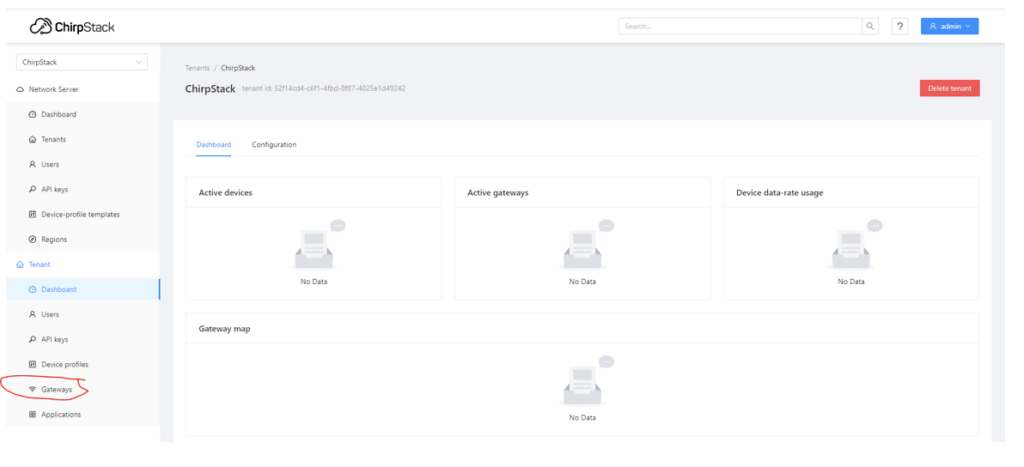
Task: Click the Gateway map card title
Action: (225, 329)
